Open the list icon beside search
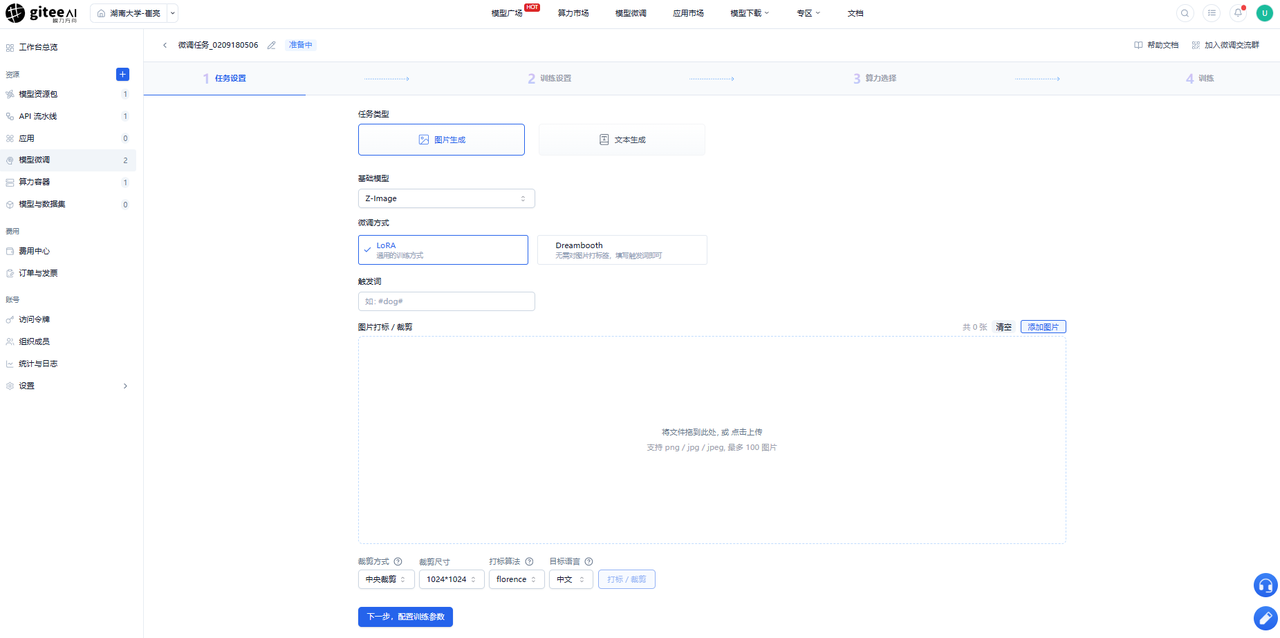 1211,13
